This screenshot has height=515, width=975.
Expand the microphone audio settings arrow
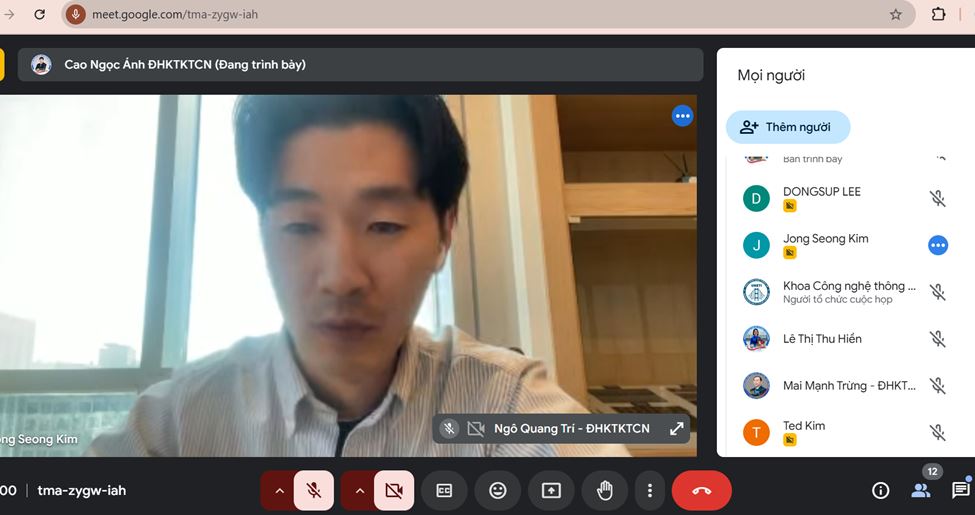tap(278, 491)
